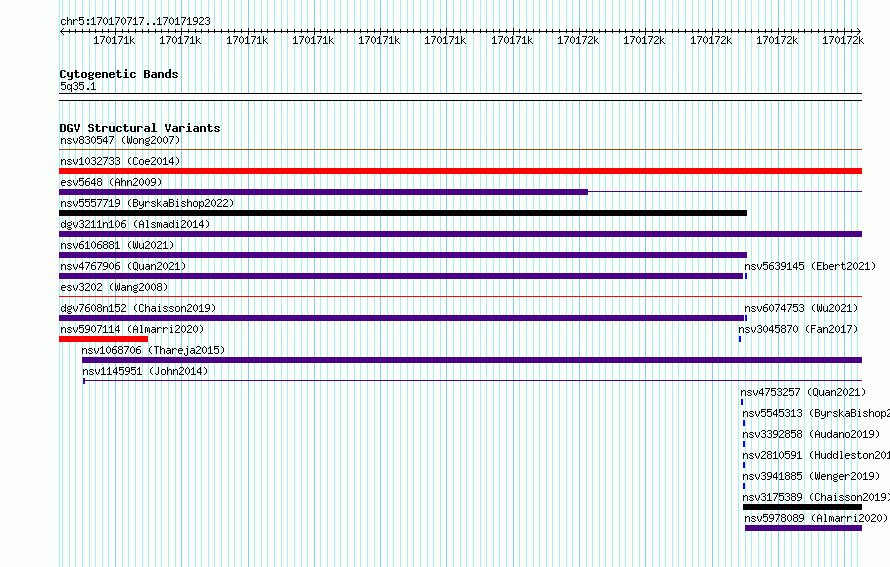Click the blue nsv4753257 variant marker
This screenshot has height=567, width=890.
click(742, 402)
